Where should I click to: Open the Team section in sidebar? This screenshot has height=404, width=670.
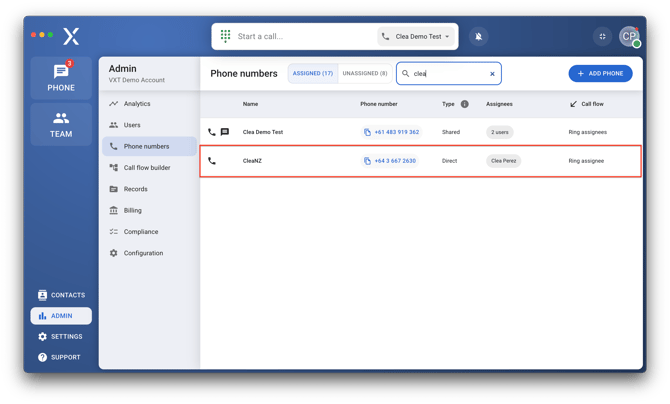(x=61, y=125)
